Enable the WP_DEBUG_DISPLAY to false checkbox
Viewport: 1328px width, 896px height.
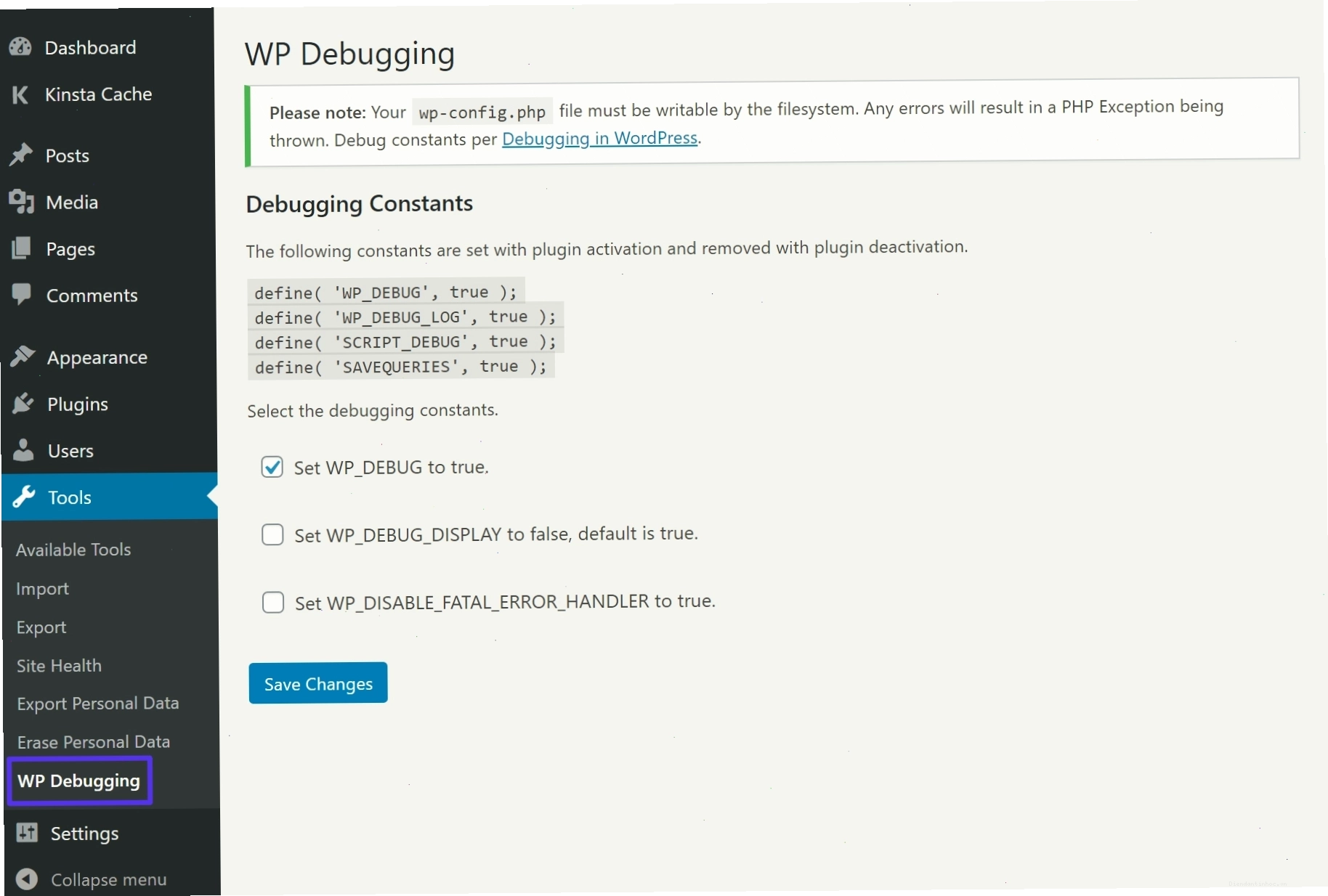tap(272, 535)
